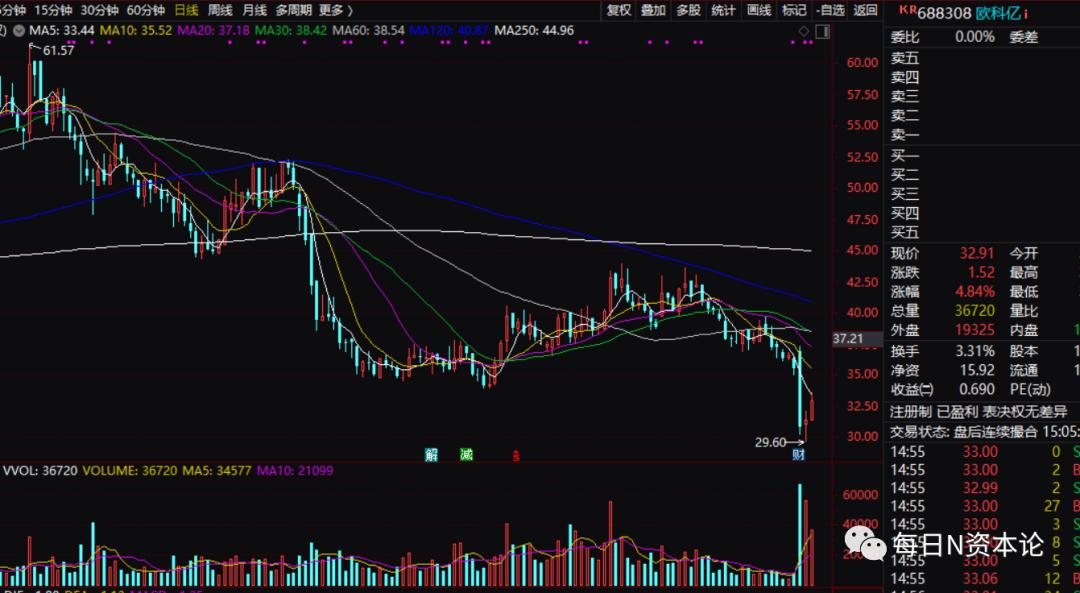Expand the 更多 more periods menu
The width and height of the screenshot is (1080, 593).
click(x=336, y=10)
